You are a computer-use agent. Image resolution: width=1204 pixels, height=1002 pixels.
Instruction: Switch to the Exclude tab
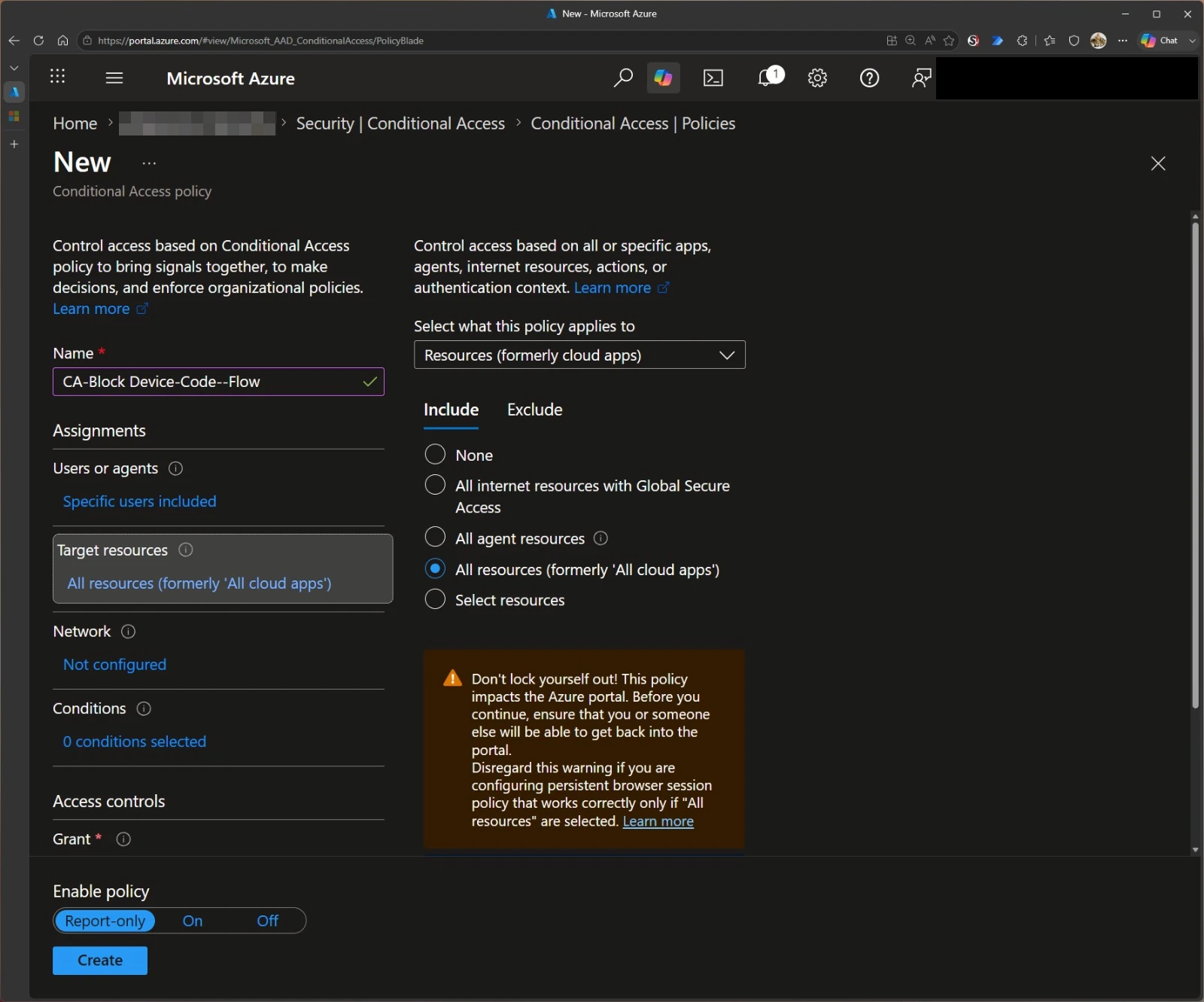coord(534,410)
